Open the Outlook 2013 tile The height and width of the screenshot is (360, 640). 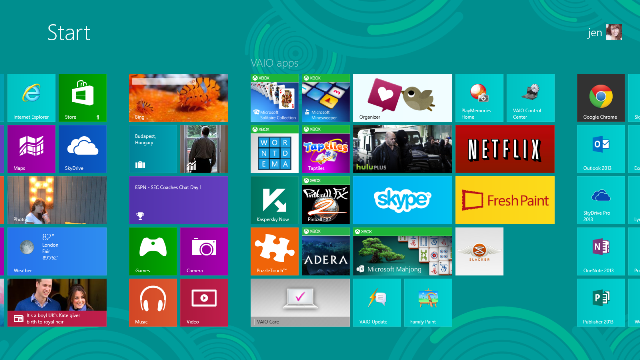(x=601, y=149)
